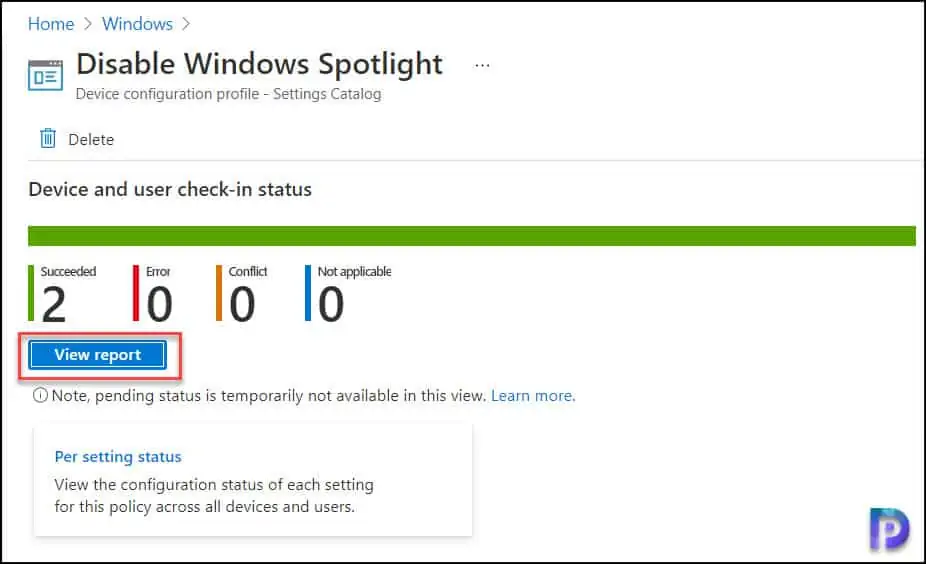Select the Not applicable count 0
Viewport: 926px width, 564px height.
click(x=331, y=305)
